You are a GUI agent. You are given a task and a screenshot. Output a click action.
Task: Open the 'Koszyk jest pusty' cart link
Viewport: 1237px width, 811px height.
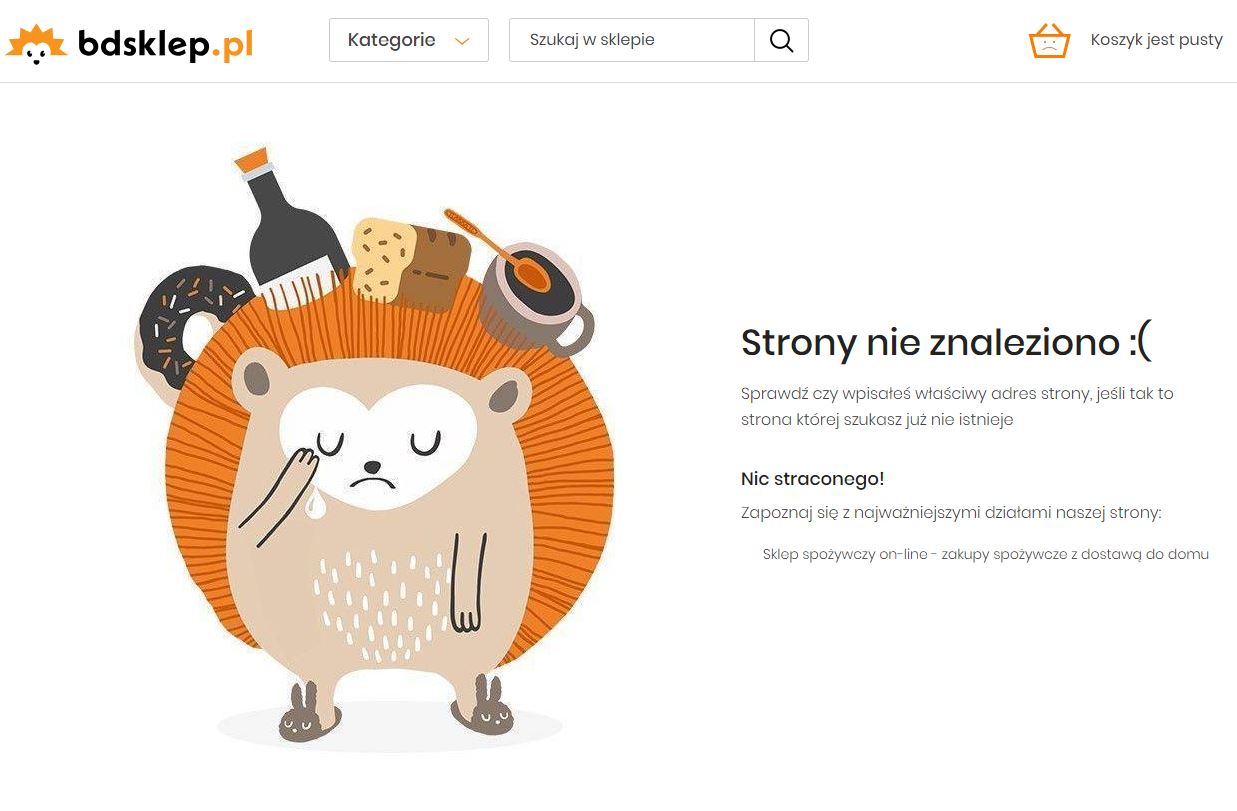1156,40
